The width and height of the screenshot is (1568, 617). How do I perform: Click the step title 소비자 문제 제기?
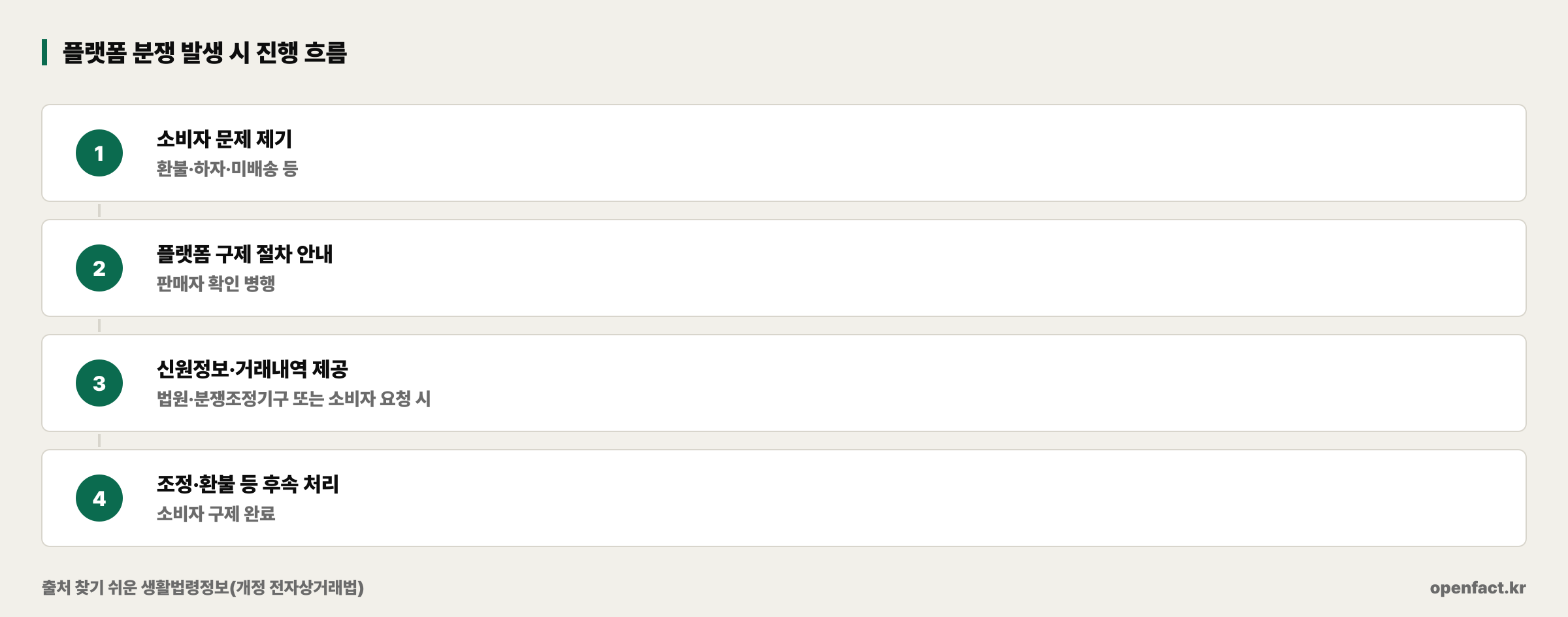[x=224, y=139]
